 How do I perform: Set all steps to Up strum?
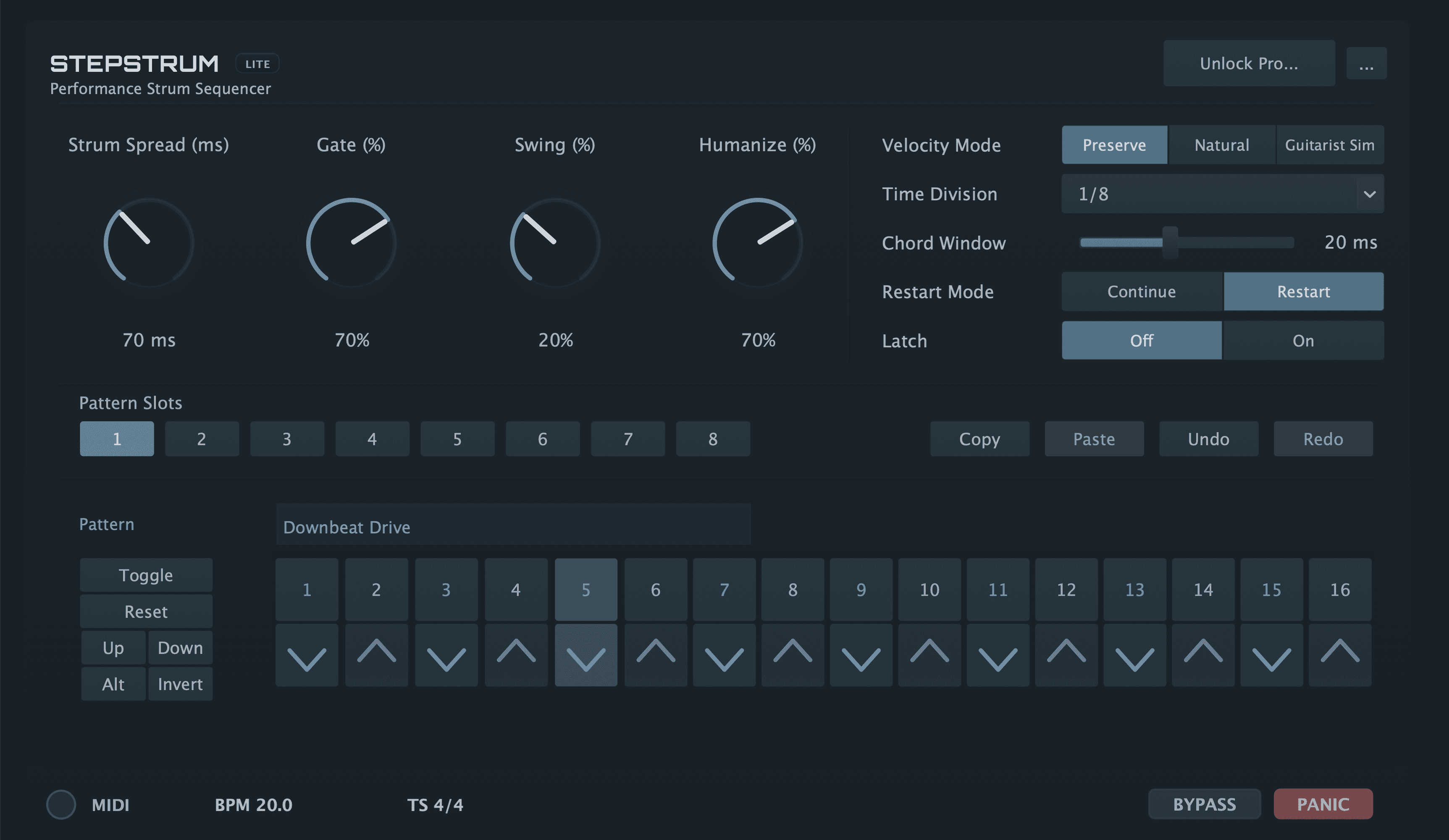pyautogui.click(x=113, y=647)
